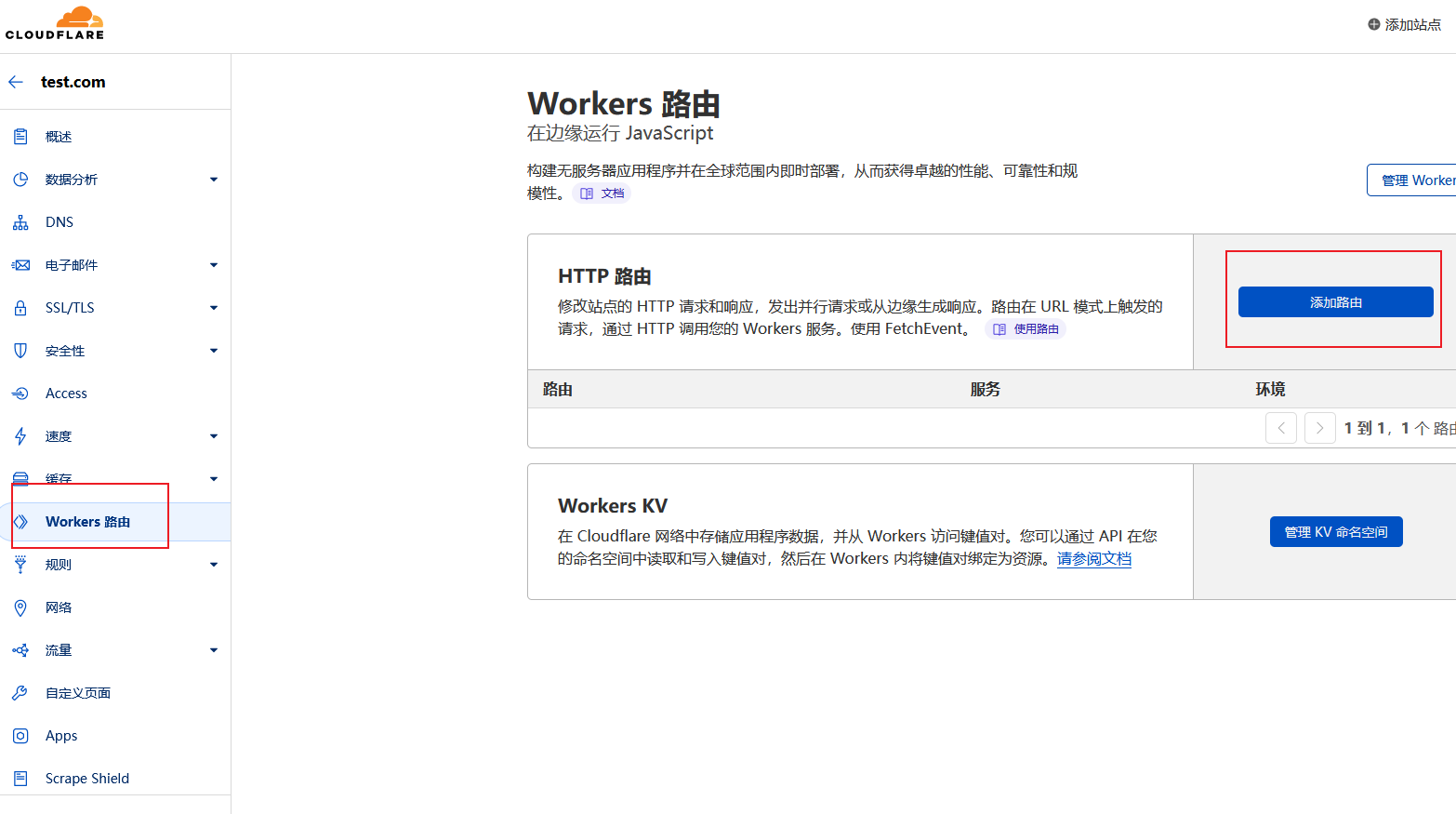This screenshot has height=814, width=1456.
Task: Click the Access login arrow icon
Action: tap(20, 394)
